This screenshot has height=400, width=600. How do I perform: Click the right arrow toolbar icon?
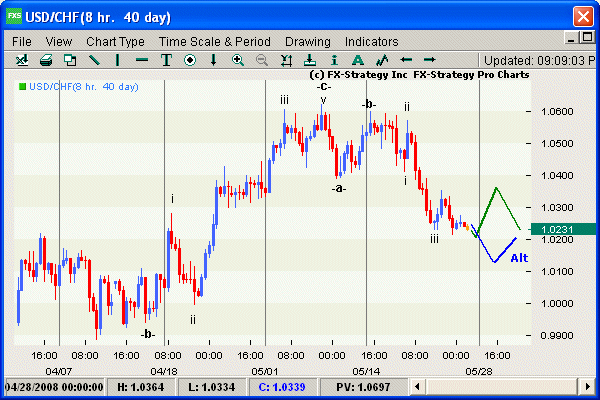pyautogui.click(x=430, y=60)
